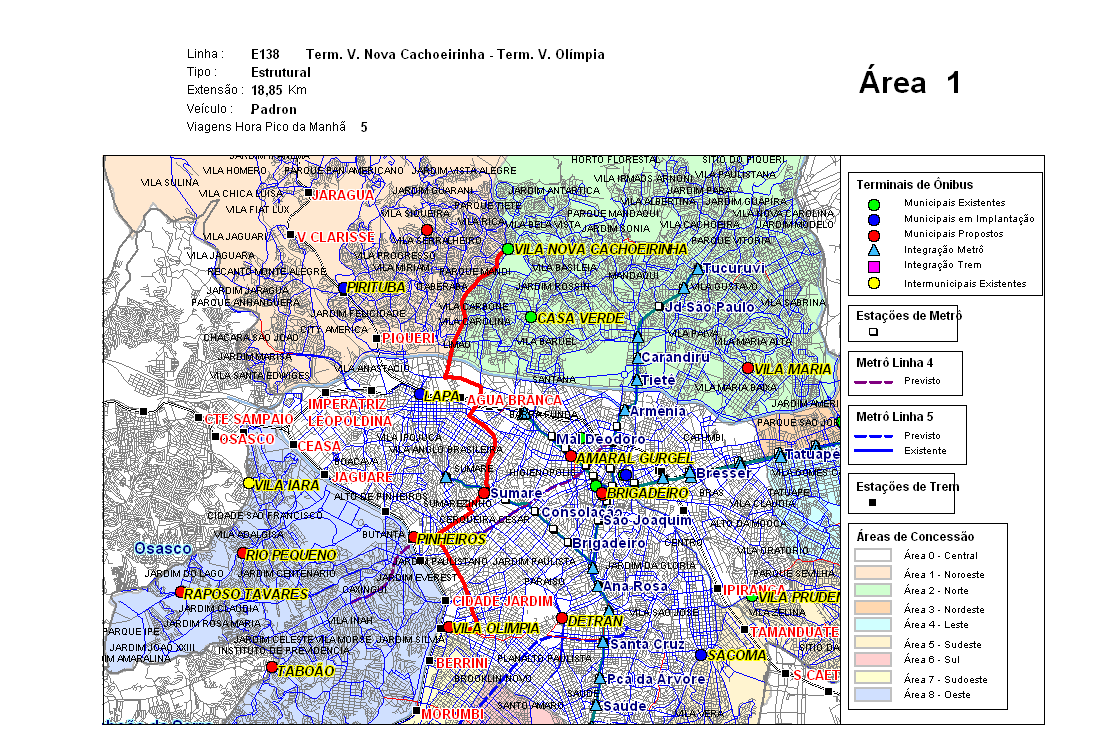Click the Integração Metrô triangle in the legend

874,250
